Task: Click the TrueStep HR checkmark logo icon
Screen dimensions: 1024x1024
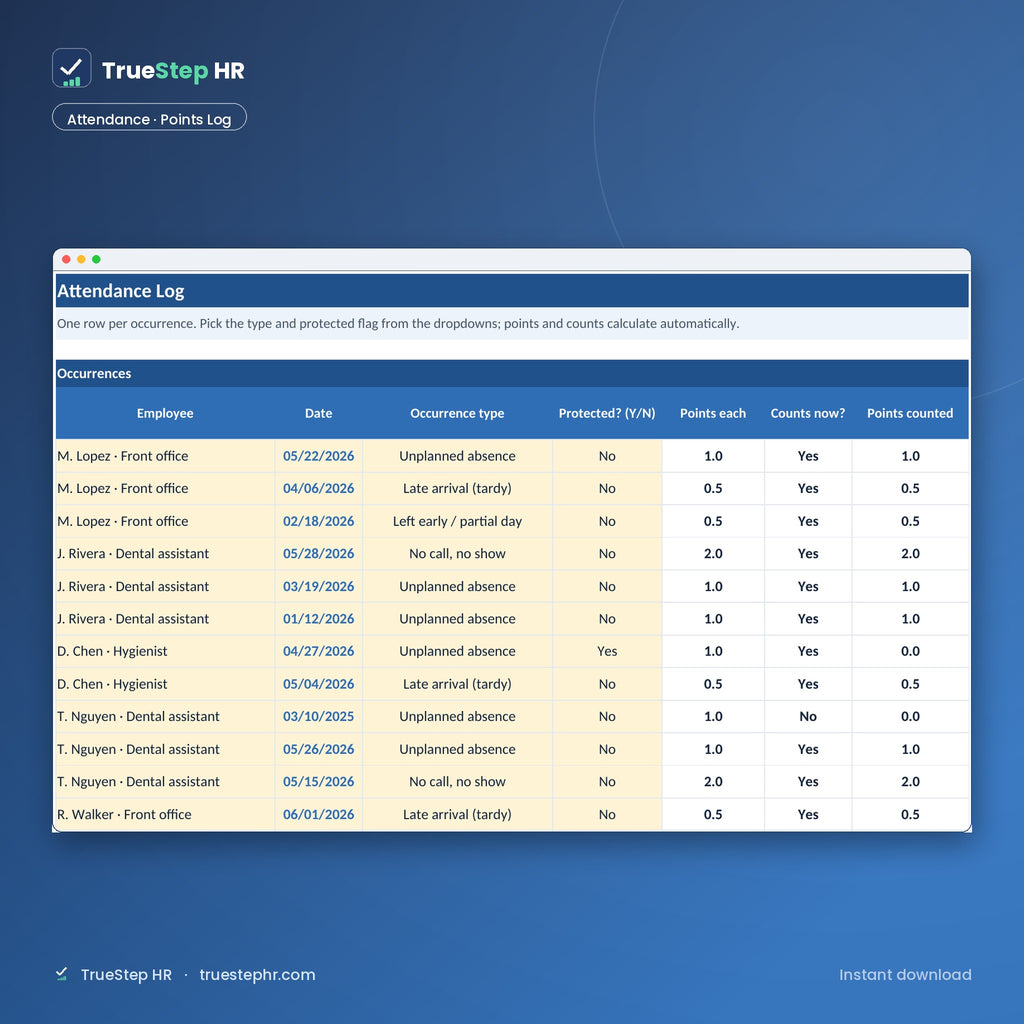Action: pos(71,68)
